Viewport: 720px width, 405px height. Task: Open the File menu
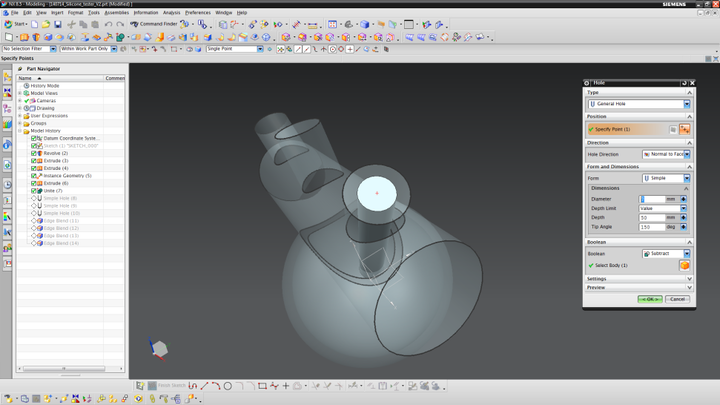(15, 13)
